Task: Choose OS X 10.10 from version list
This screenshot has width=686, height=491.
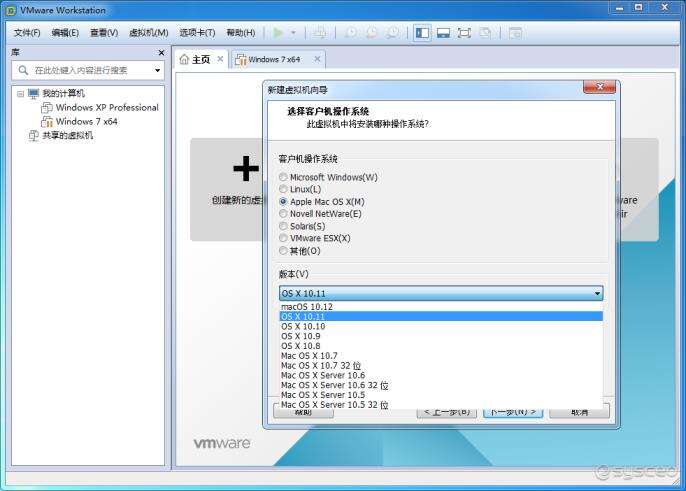Action: (x=441, y=326)
